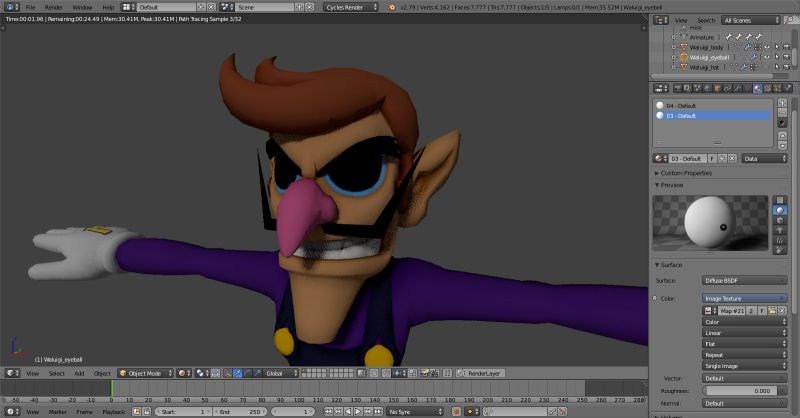800x418 pixels.
Task: Open the Linear interpolation dropdown
Action: click(x=744, y=333)
